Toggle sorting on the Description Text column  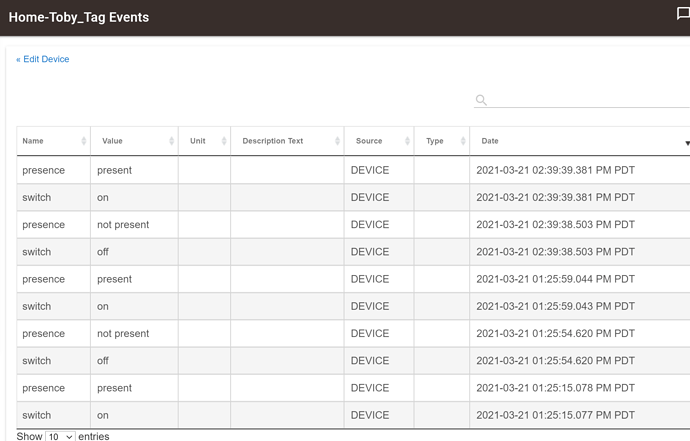(x=337, y=142)
